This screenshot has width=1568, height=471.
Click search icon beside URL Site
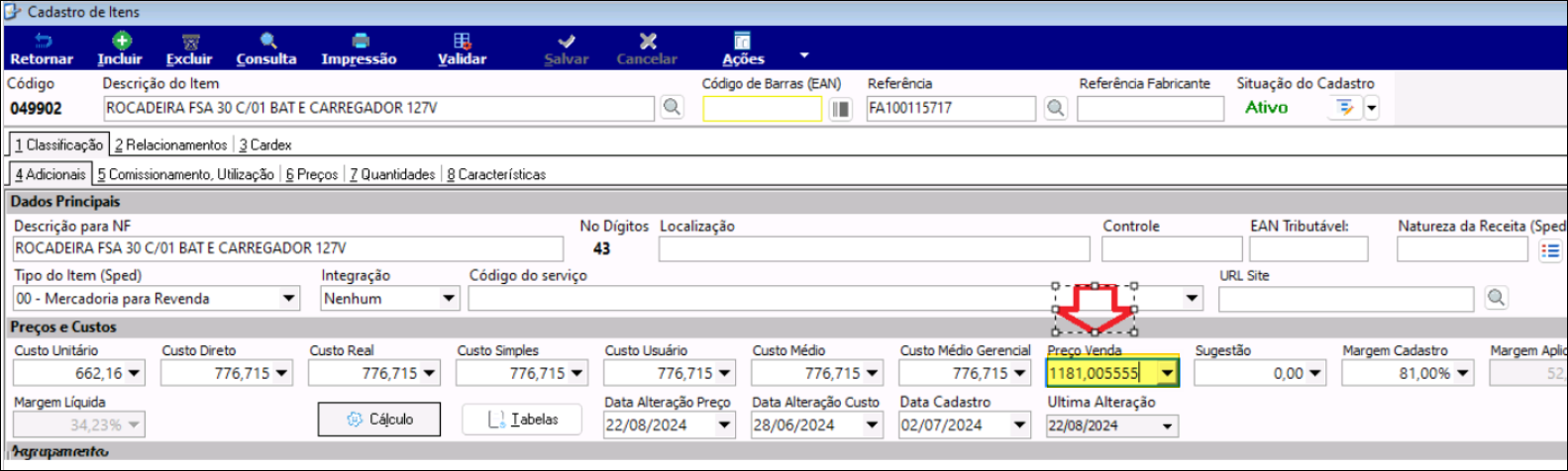[x=1496, y=297]
